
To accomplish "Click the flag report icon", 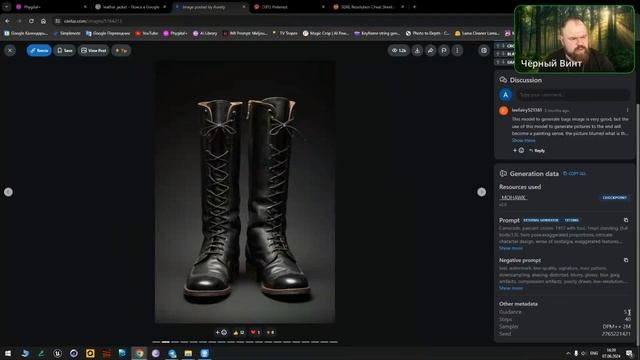I will click(x=444, y=50).
